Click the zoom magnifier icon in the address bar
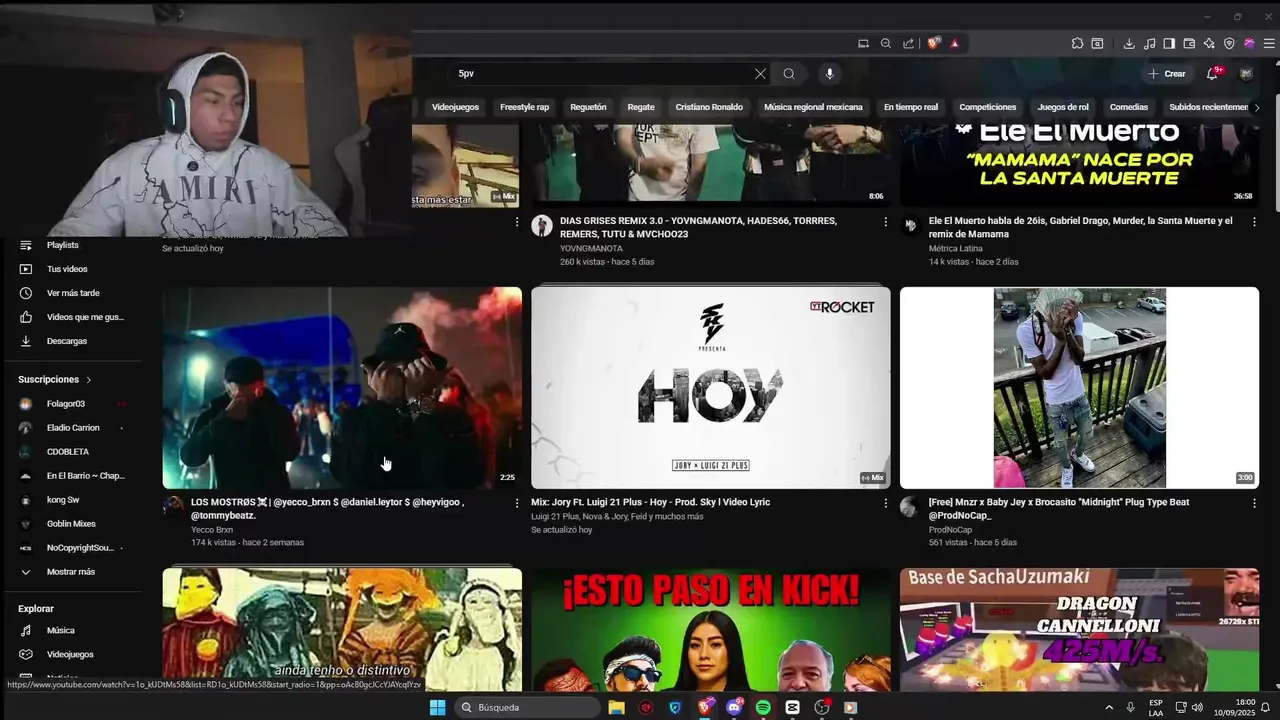The width and height of the screenshot is (1280, 720). (x=886, y=43)
